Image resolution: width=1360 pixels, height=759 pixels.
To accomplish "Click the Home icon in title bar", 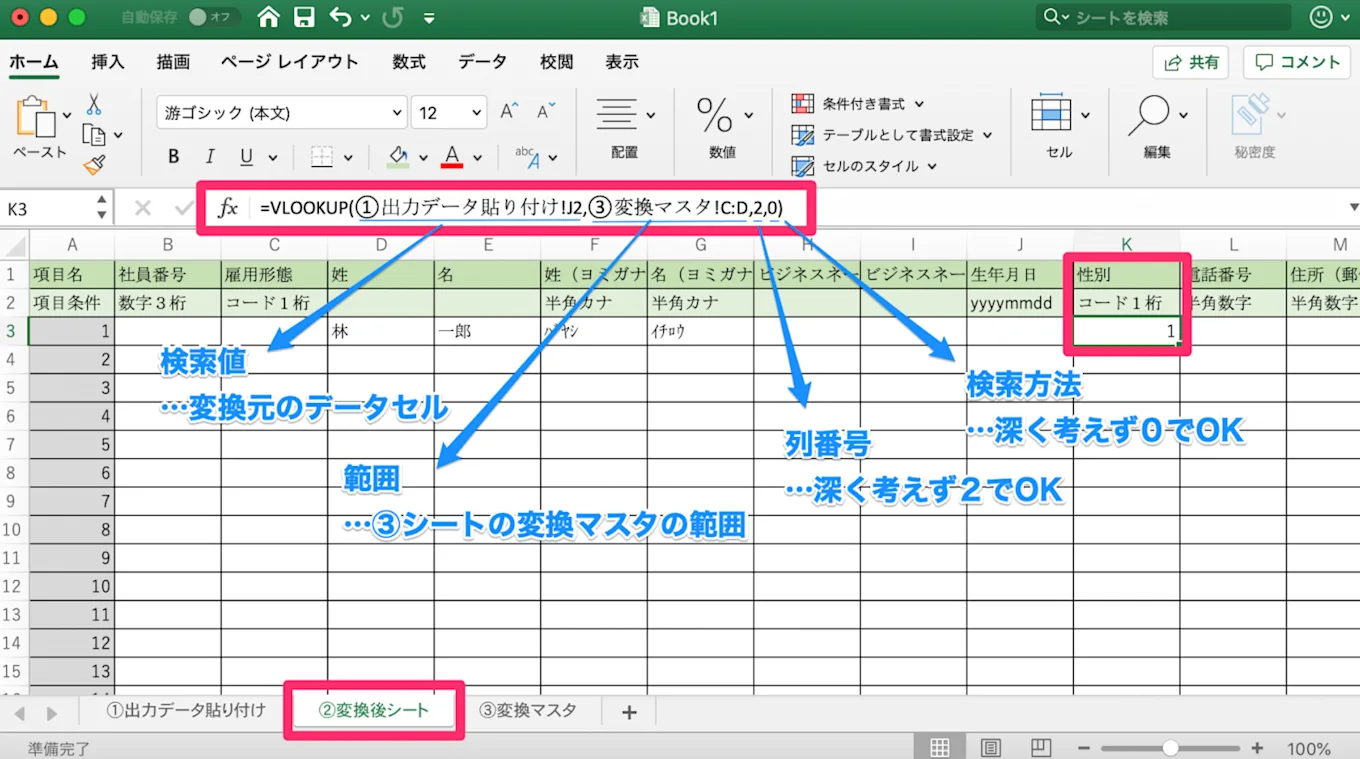I will tap(268, 17).
